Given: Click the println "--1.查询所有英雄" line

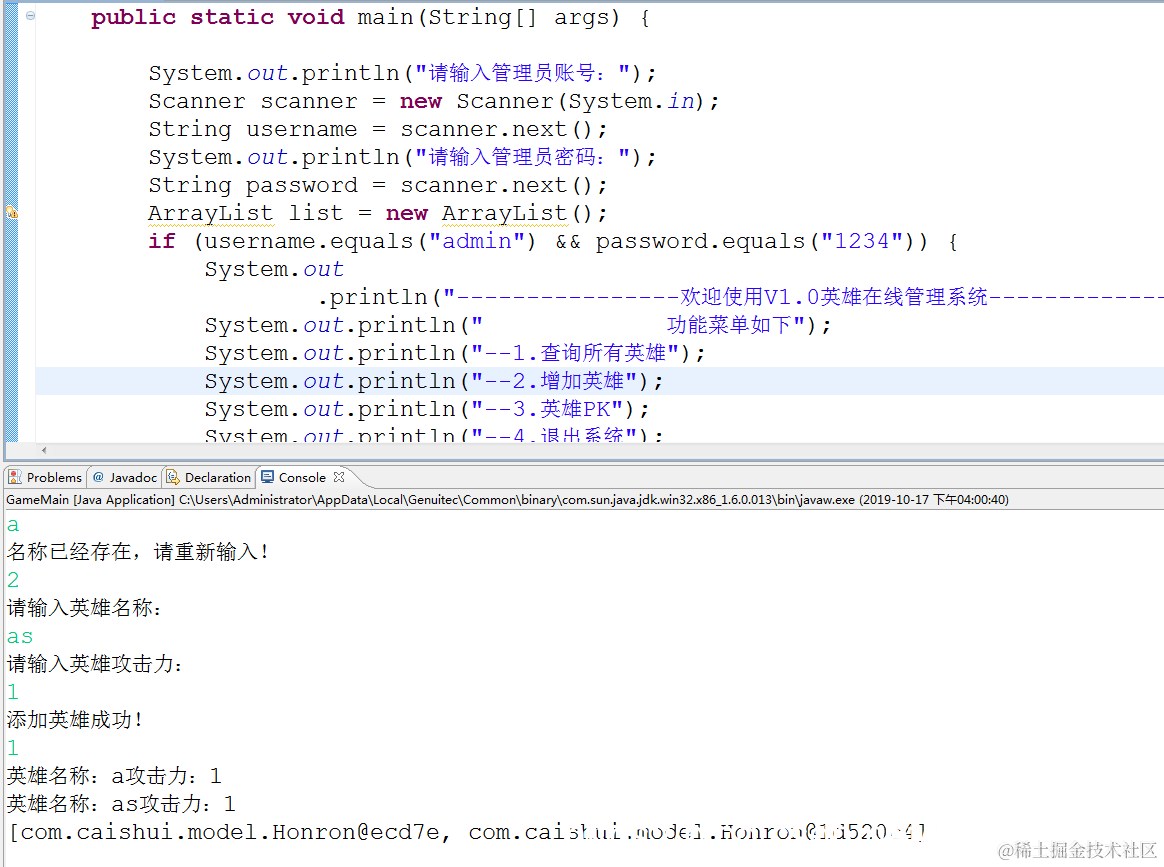Looking at the screenshot, I should (454, 353).
